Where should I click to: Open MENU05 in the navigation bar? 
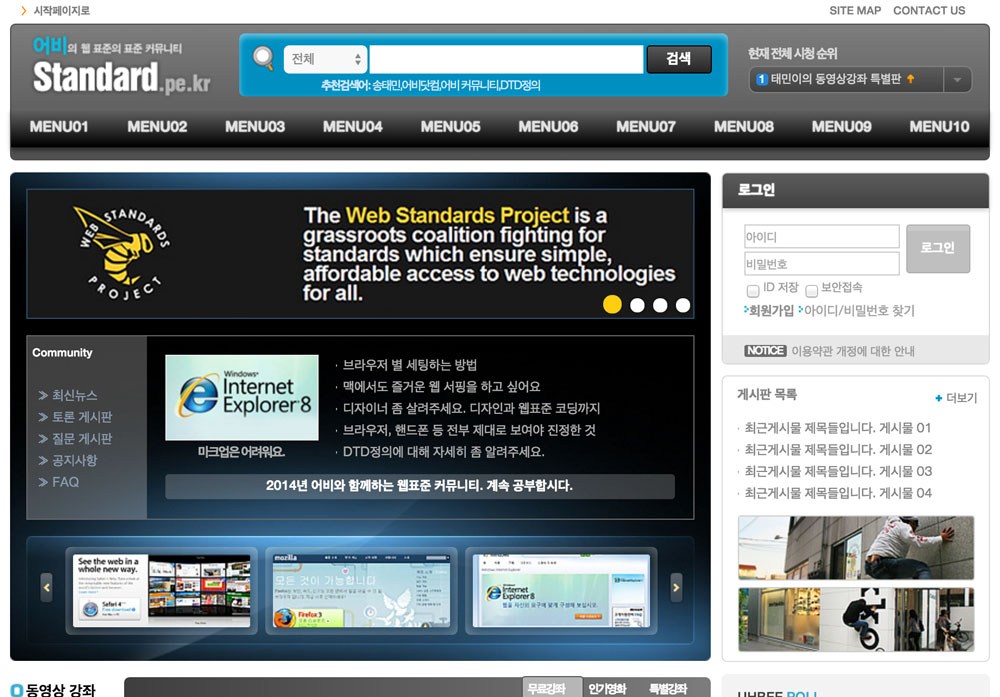point(450,127)
